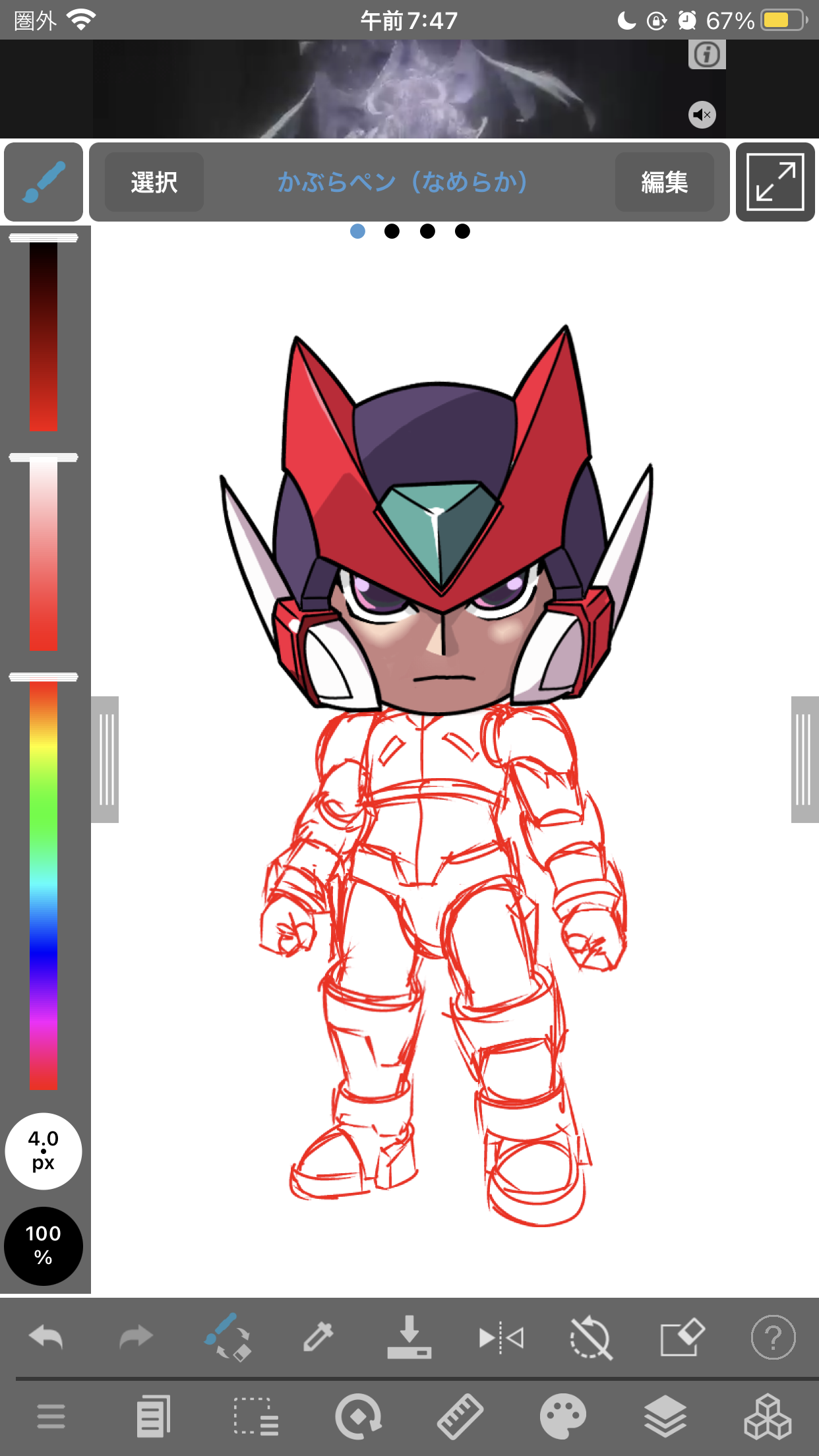Expand the right side panel handle
The height and width of the screenshot is (1456, 819).
click(804, 759)
